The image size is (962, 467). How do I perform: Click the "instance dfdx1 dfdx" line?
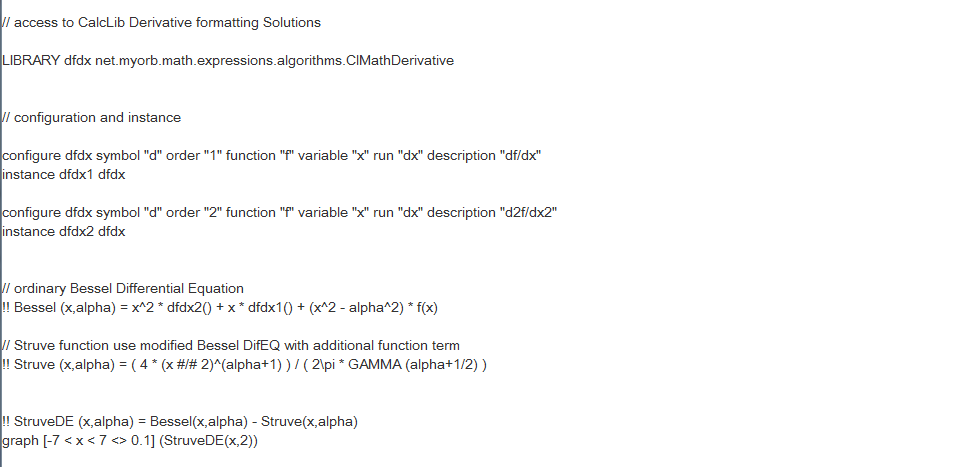click(64, 175)
